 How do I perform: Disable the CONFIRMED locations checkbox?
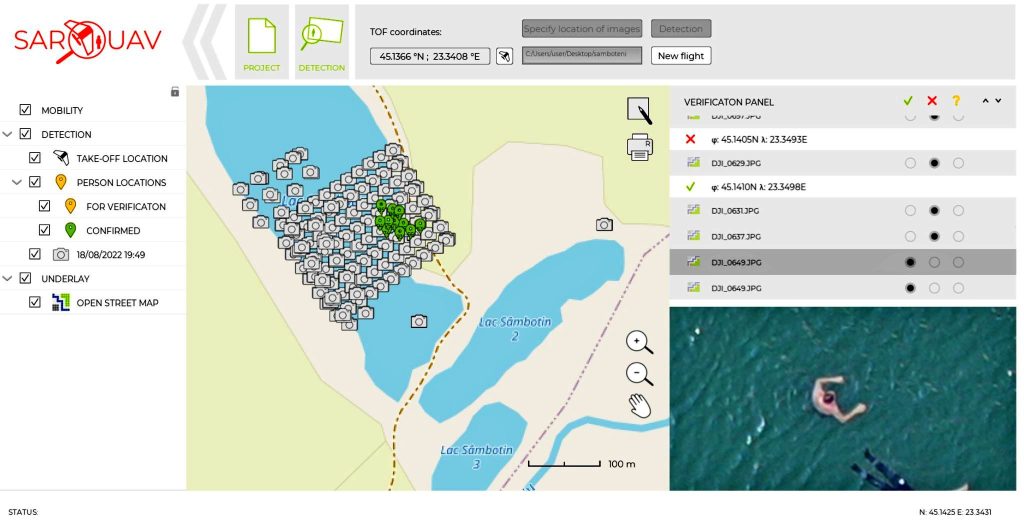pos(44,230)
